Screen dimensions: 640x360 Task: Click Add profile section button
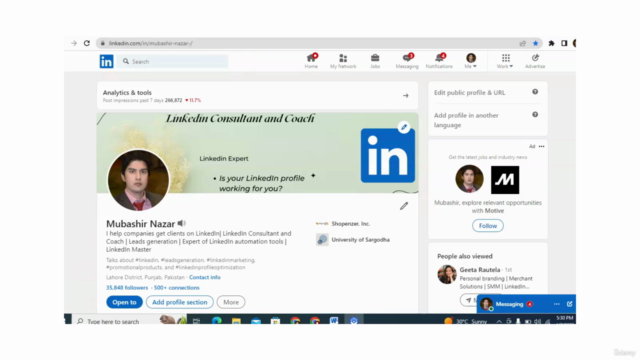(180, 302)
